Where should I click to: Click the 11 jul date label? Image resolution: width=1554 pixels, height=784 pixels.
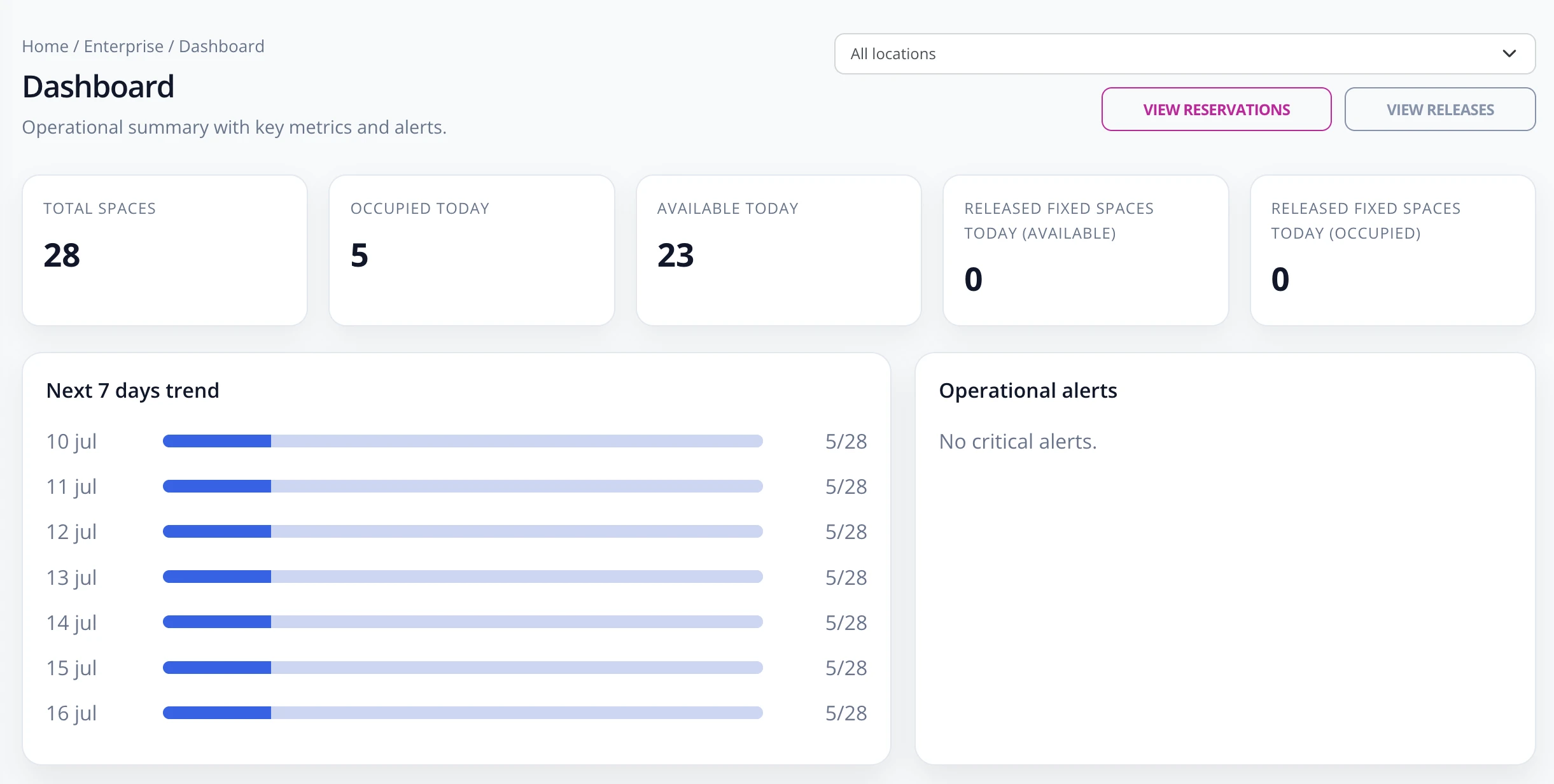pos(71,487)
